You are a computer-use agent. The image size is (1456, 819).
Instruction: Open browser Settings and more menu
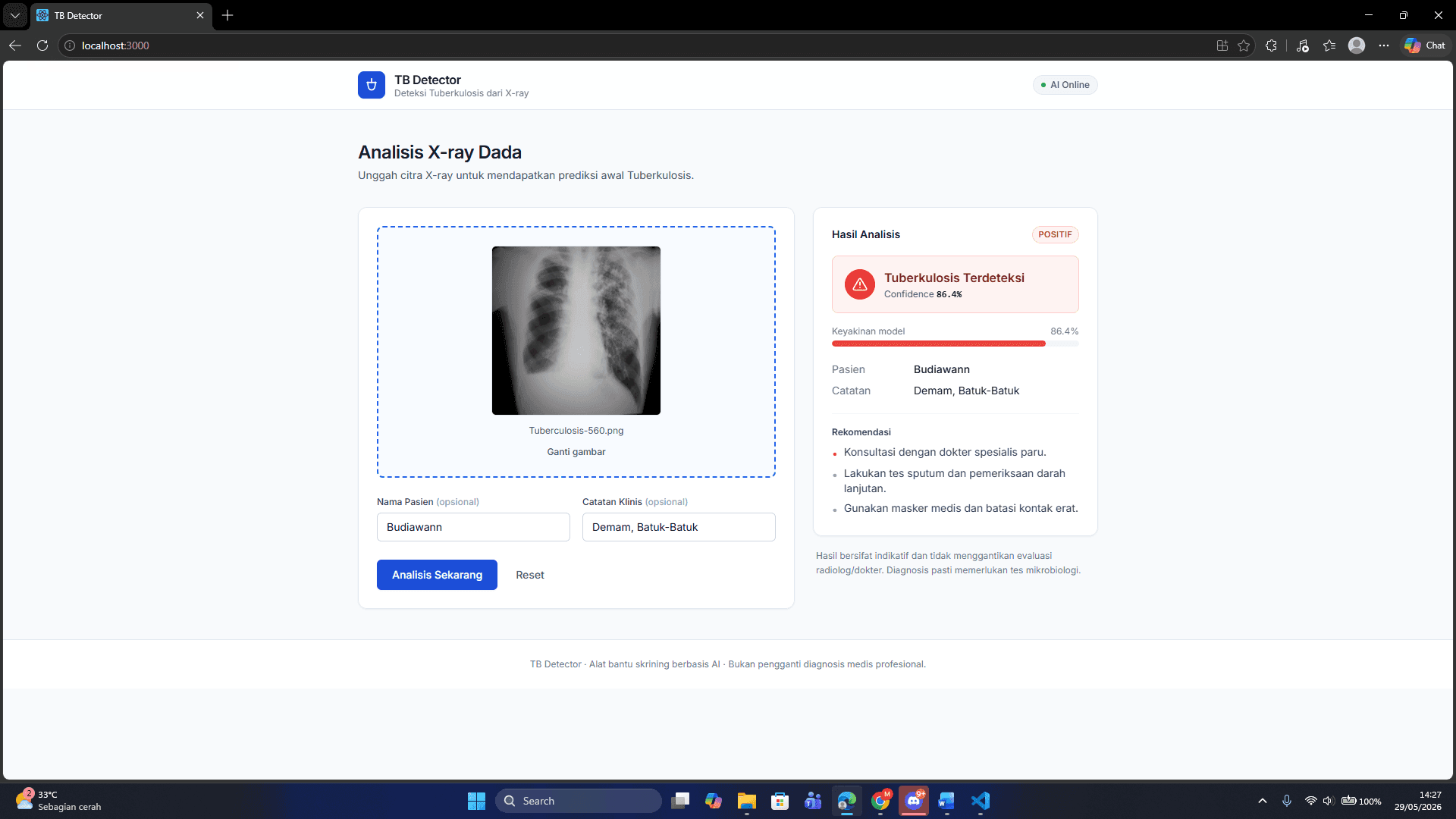tap(1384, 45)
